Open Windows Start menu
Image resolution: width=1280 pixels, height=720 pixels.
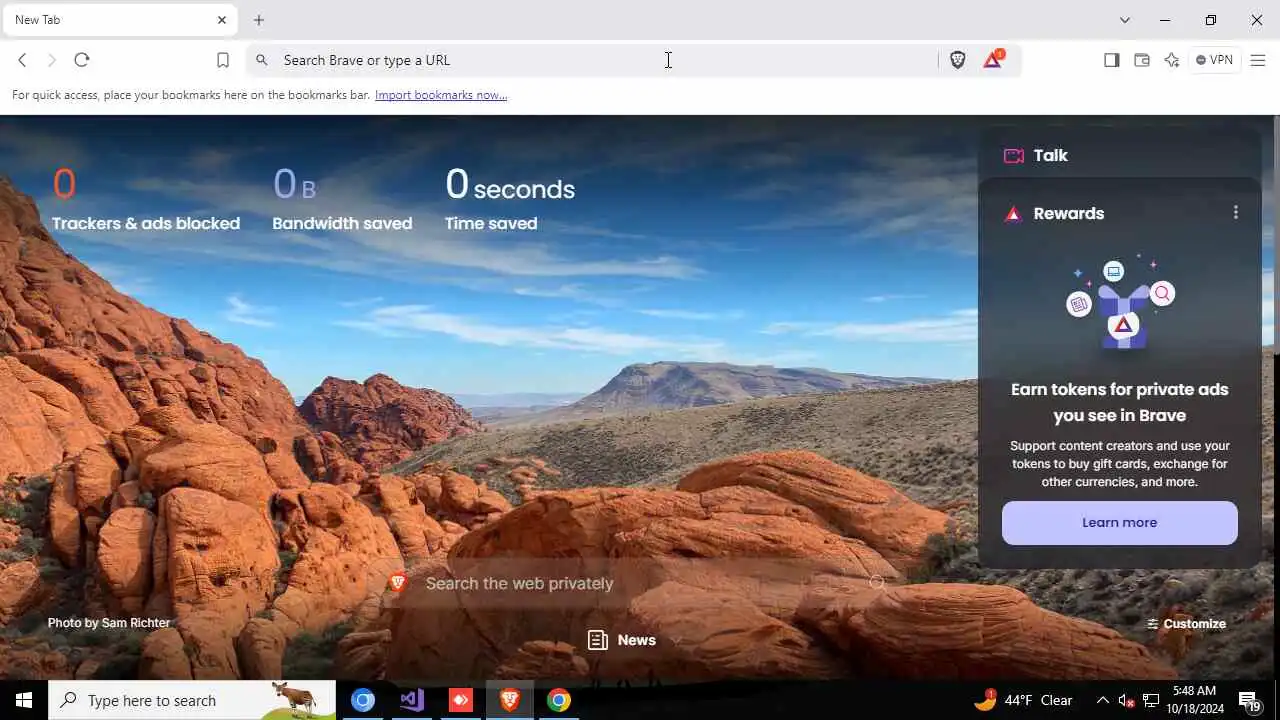[x=24, y=700]
